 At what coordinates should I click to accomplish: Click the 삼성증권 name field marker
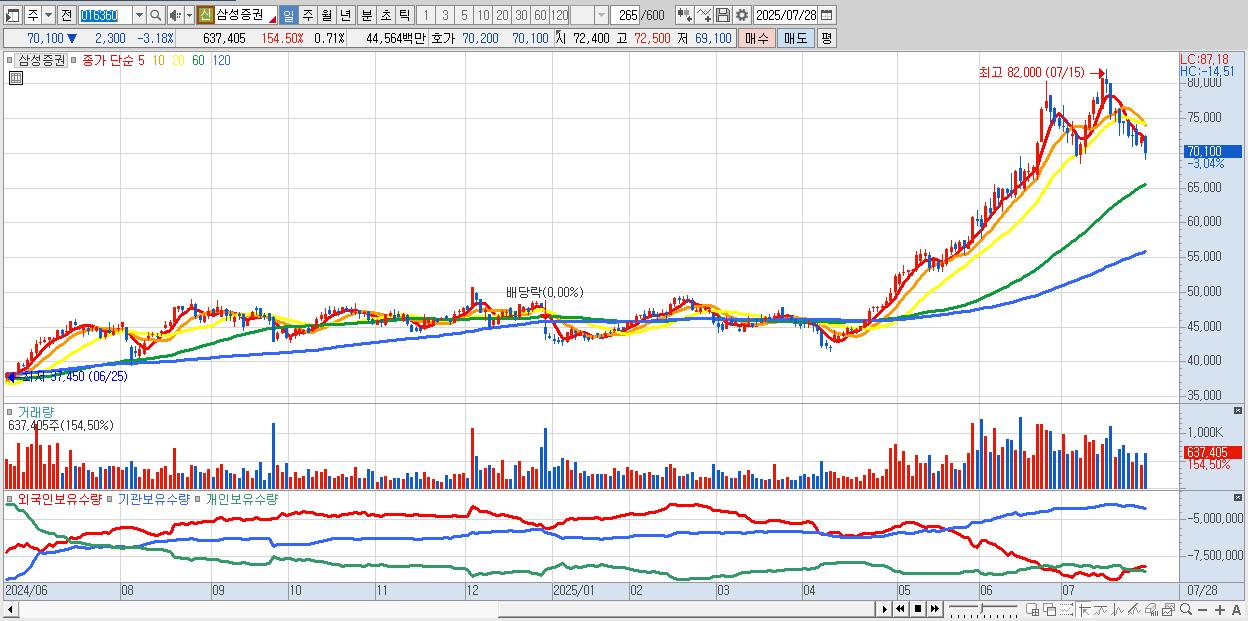272,20
